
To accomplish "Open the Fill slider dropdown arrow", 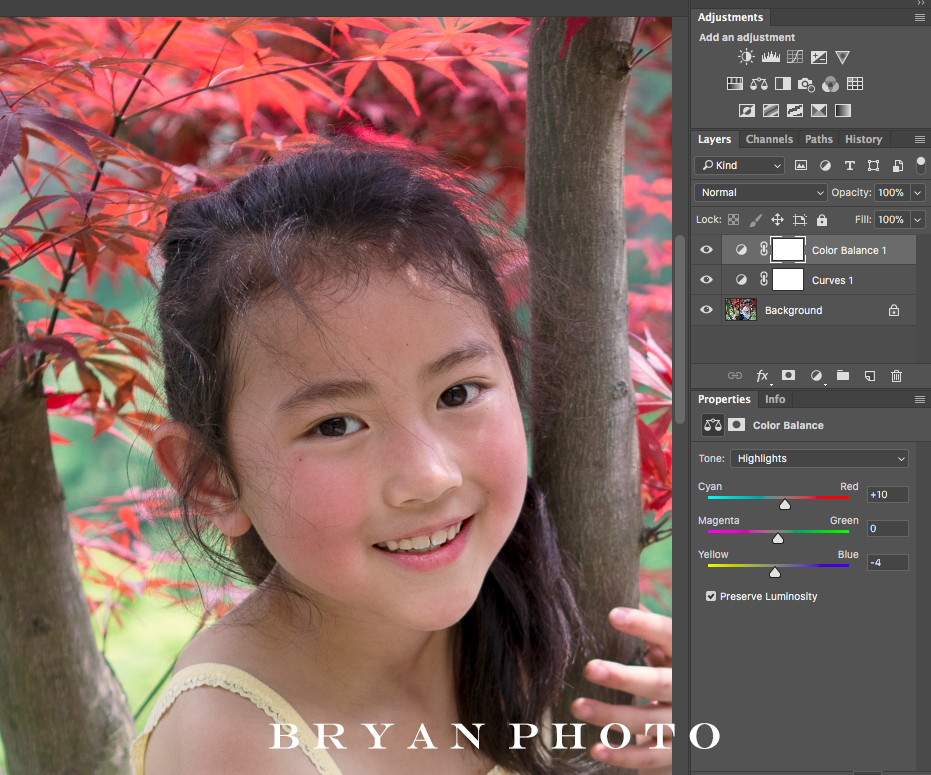I will pyautogui.click(x=918, y=220).
